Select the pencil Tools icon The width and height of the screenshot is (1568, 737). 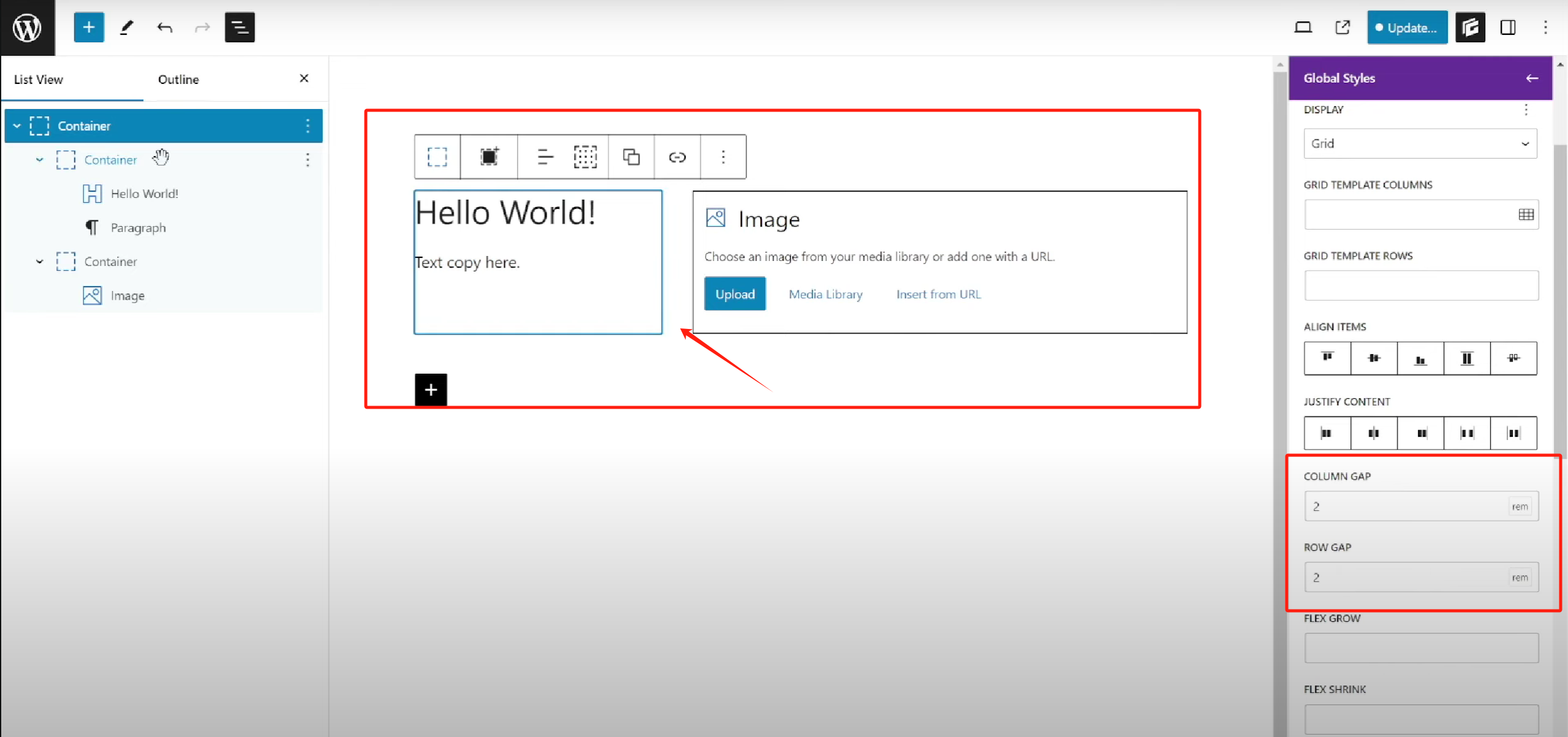127,28
